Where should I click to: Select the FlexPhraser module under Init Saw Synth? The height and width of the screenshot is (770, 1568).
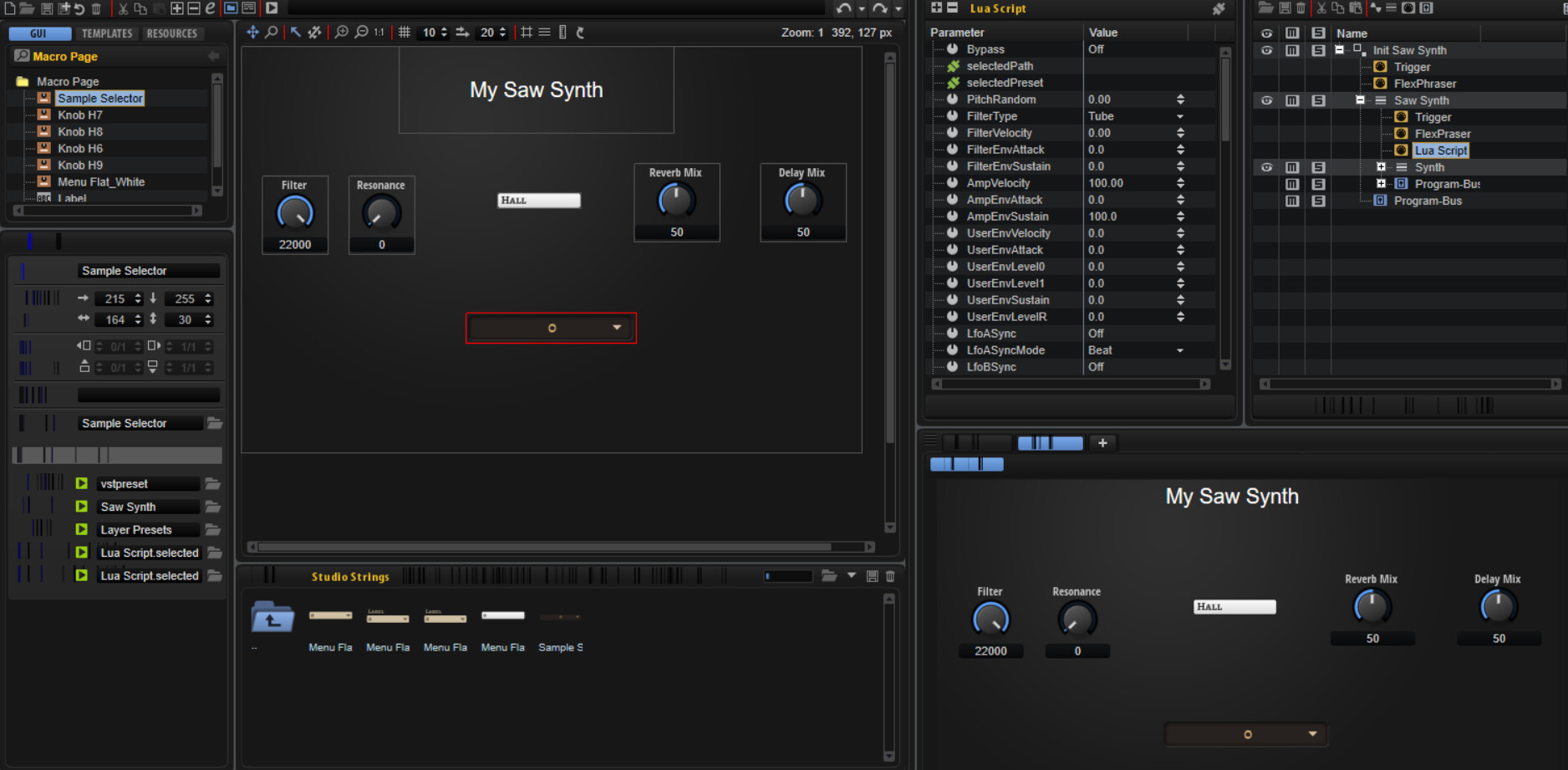pyautogui.click(x=1425, y=84)
